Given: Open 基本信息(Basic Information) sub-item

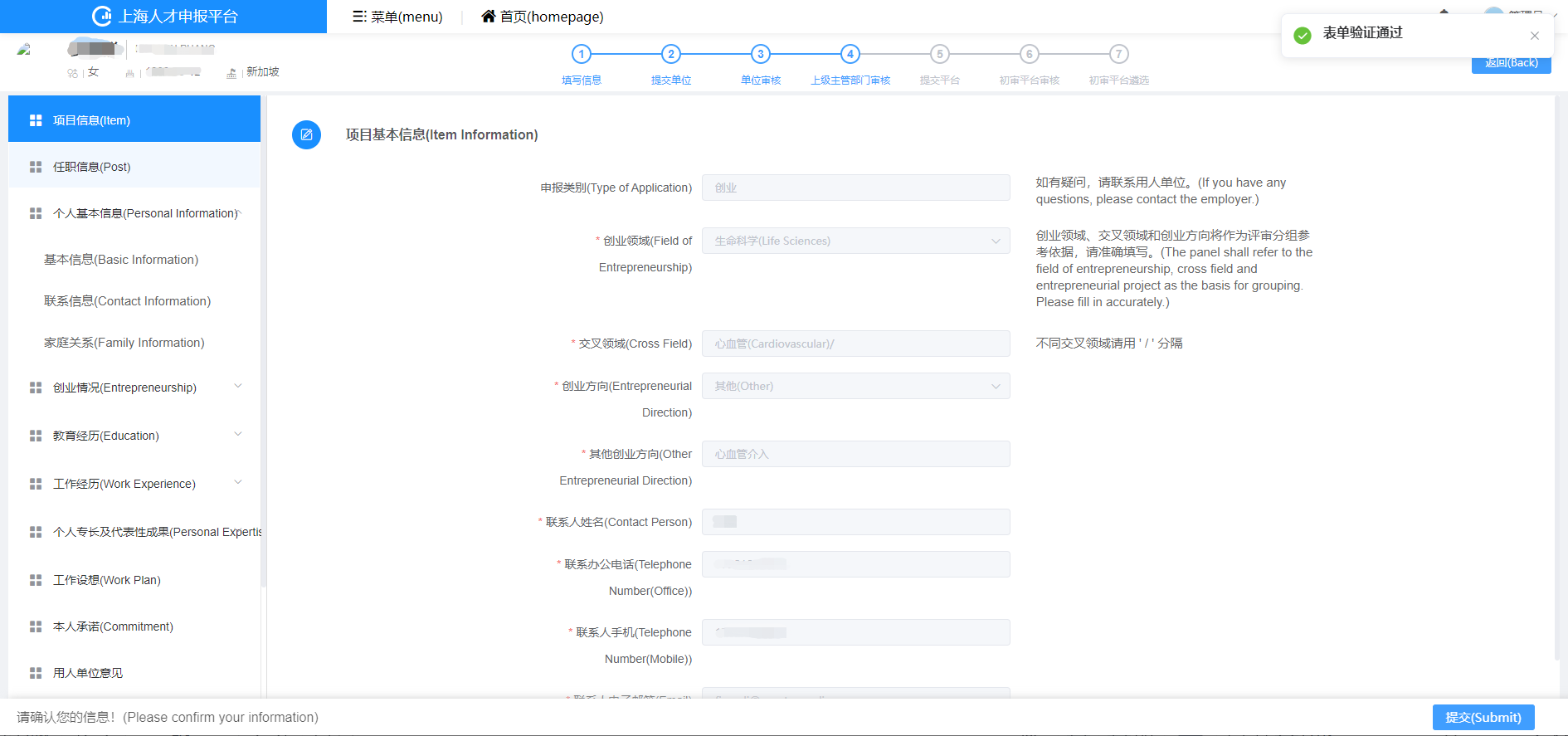Looking at the screenshot, I should [x=121, y=260].
